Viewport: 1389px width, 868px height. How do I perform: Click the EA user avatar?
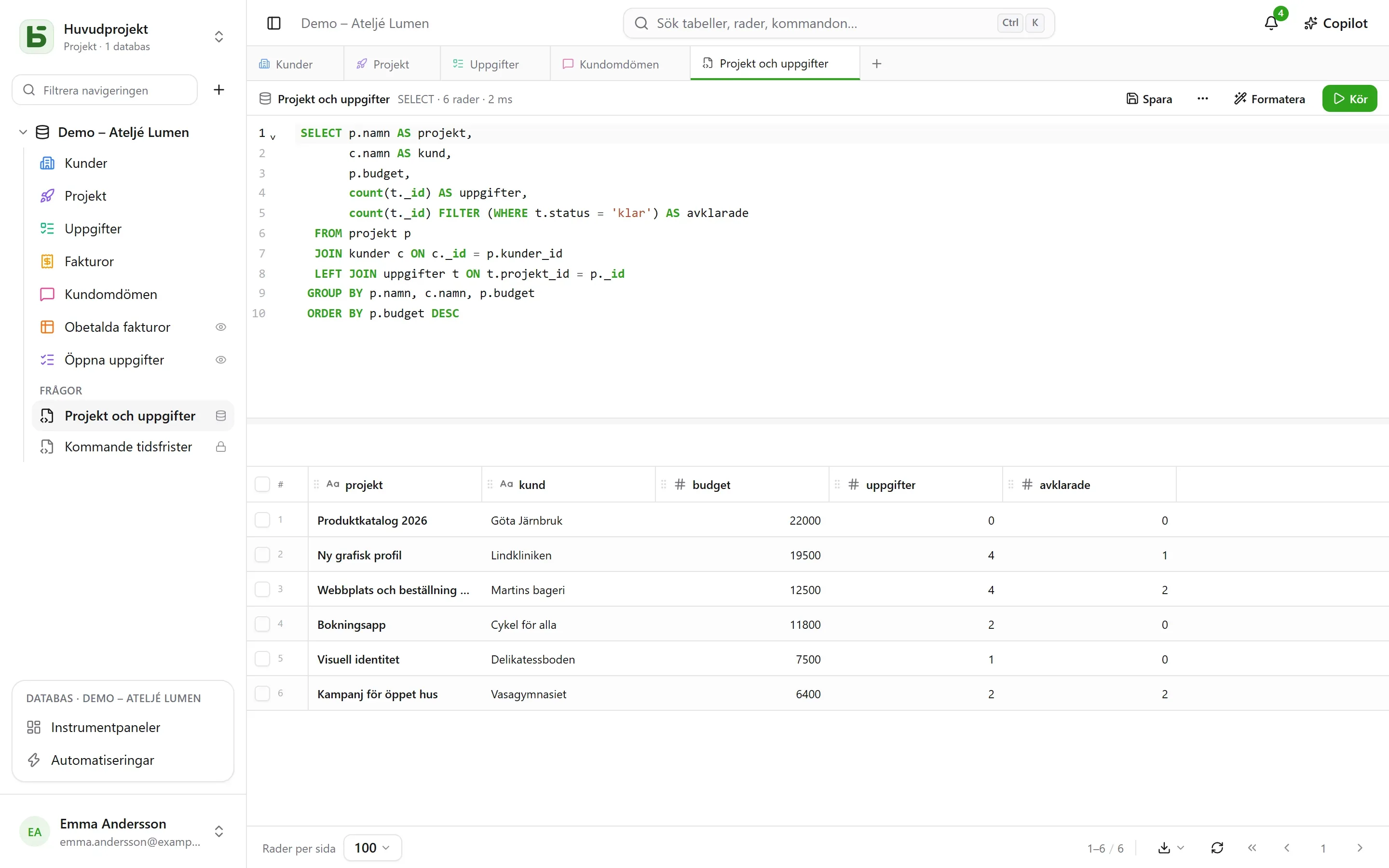point(34,832)
